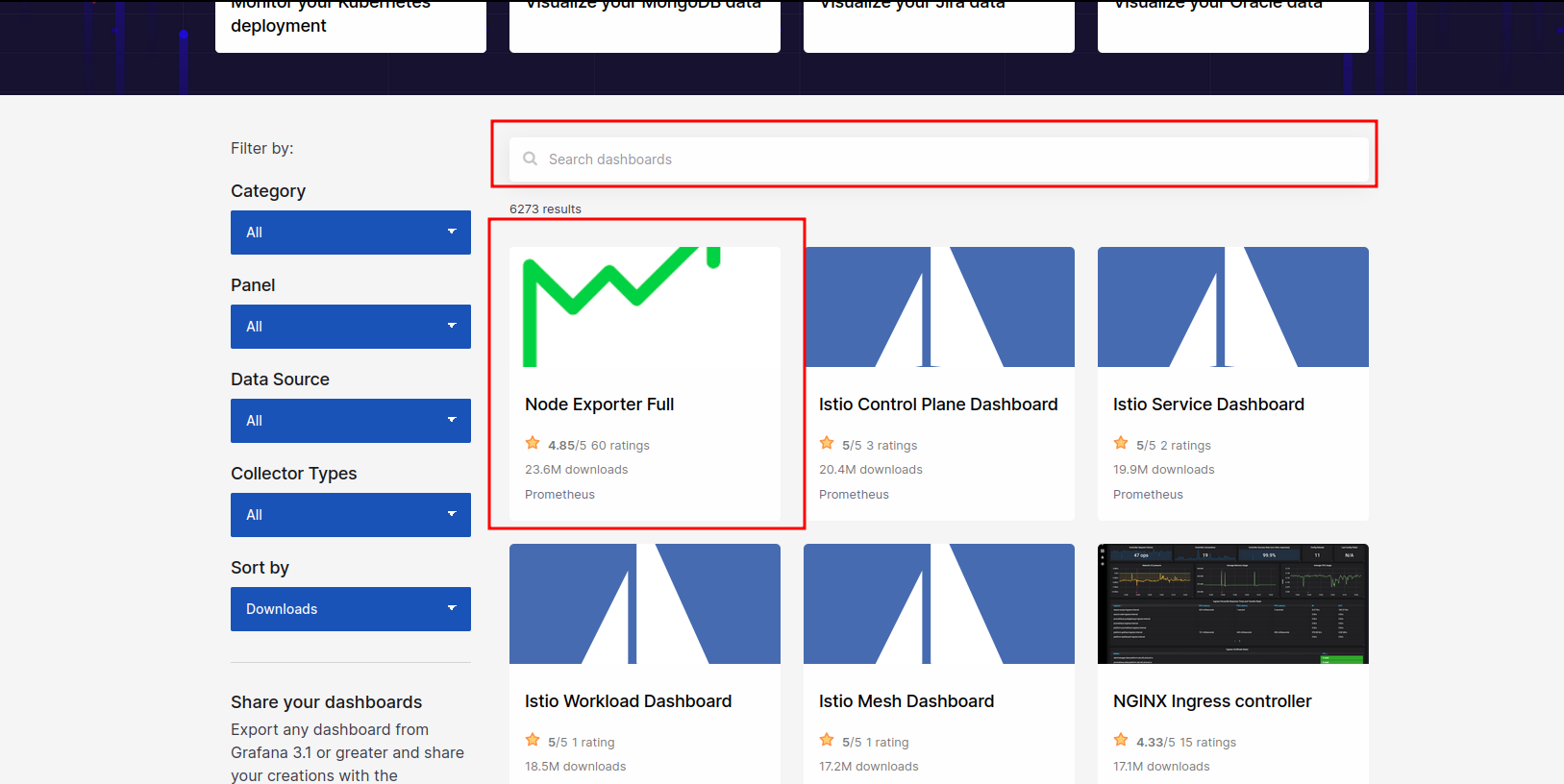Open Istio Workload Dashboard thumbnail
The width and height of the screenshot is (1564, 784).
coord(645,603)
